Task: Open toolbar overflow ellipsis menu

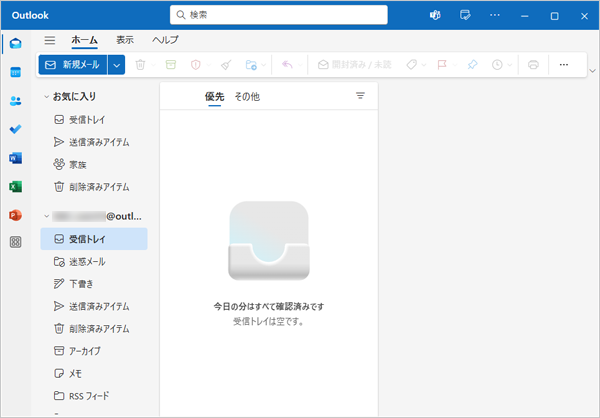Action: tap(564, 65)
